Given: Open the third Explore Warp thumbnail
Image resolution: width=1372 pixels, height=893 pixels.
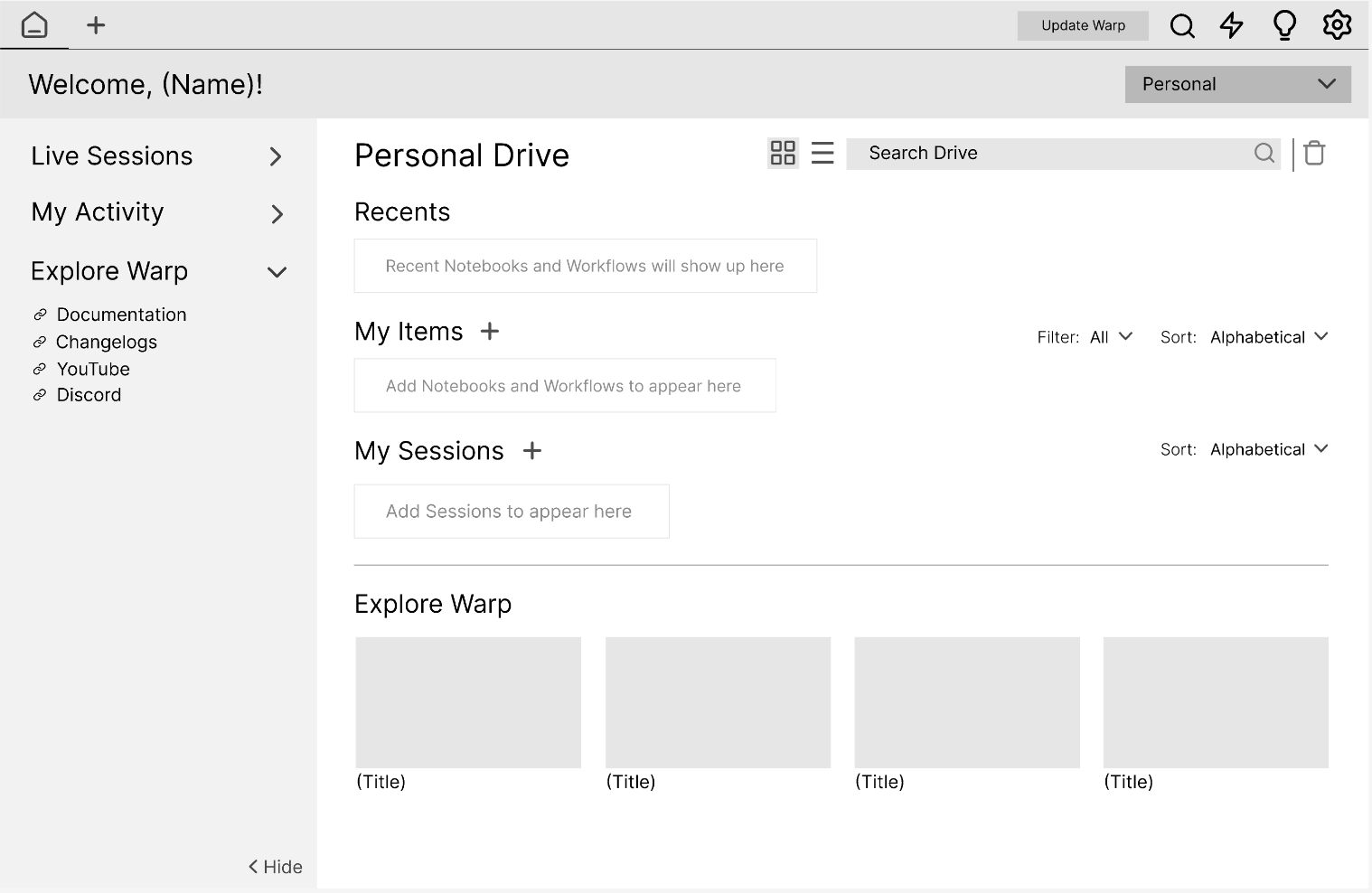Looking at the screenshot, I should (x=967, y=702).
